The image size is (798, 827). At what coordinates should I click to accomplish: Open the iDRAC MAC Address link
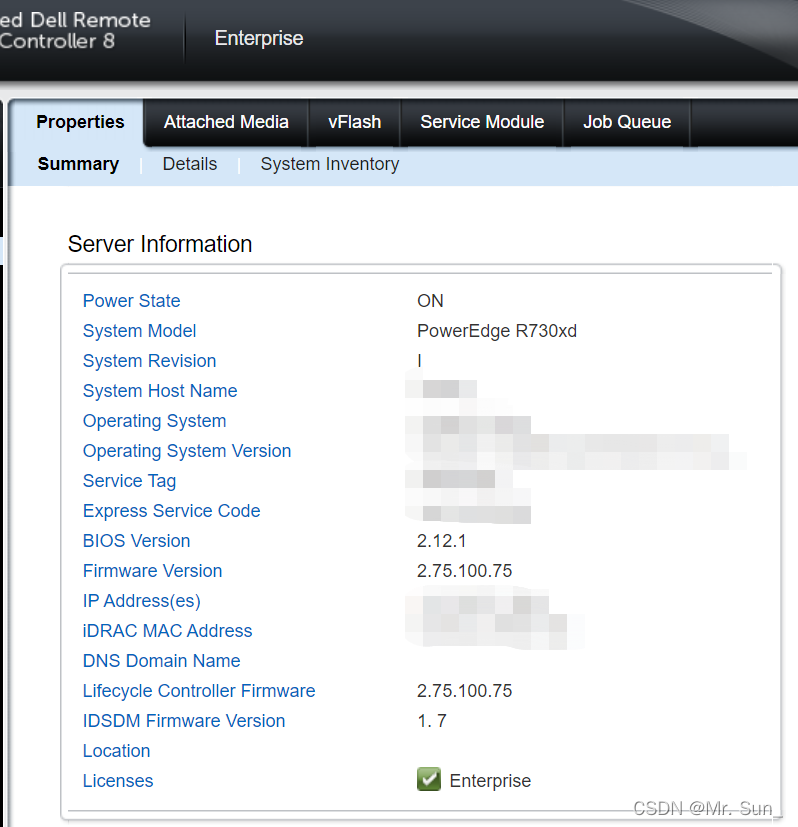click(x=167, y=631)
